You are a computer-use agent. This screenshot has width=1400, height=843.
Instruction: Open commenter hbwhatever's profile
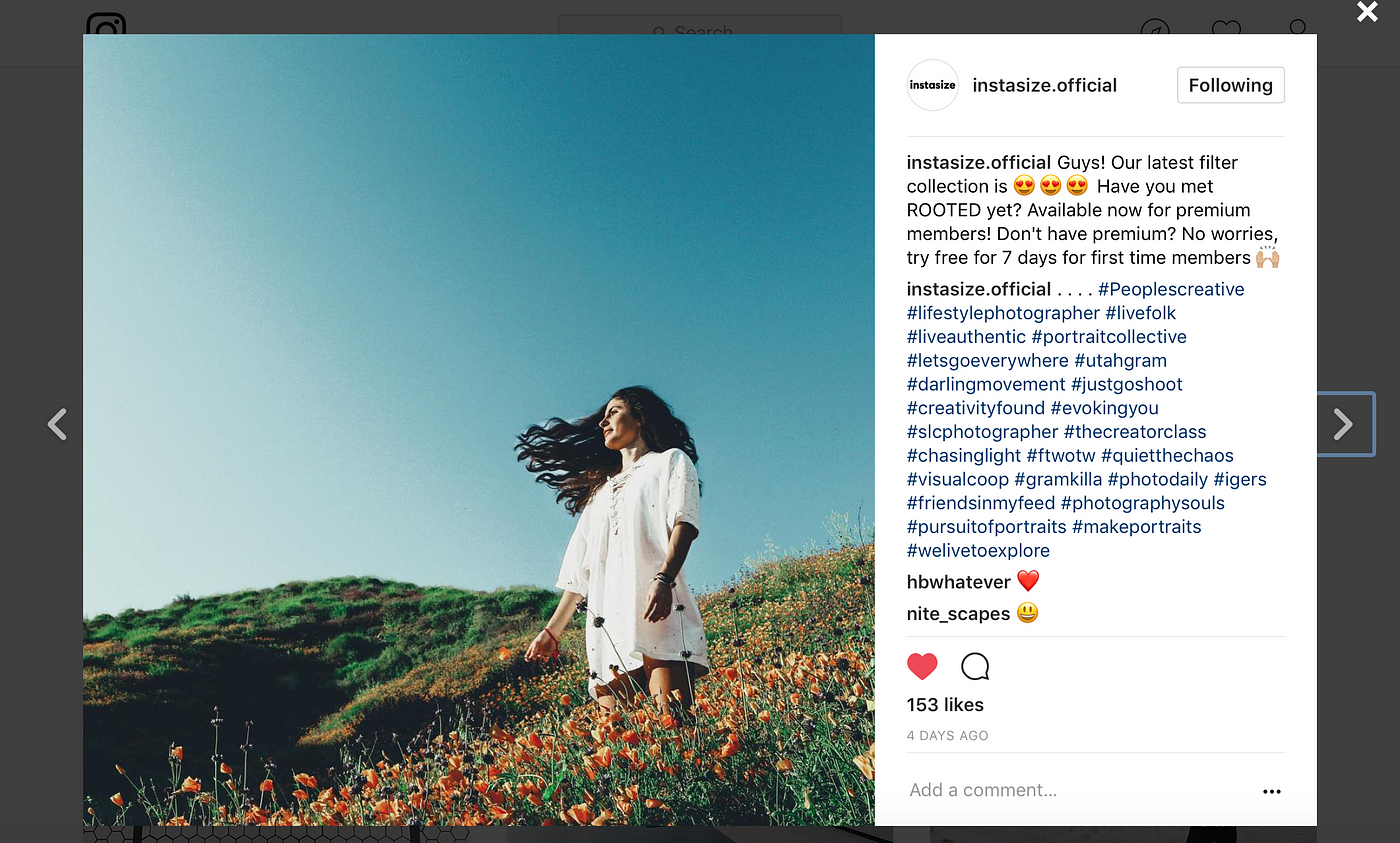[959, 581]
